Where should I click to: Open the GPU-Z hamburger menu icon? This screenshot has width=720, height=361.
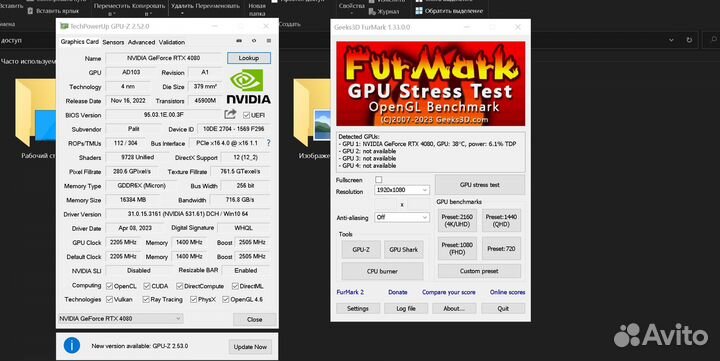tap(269, 41)
